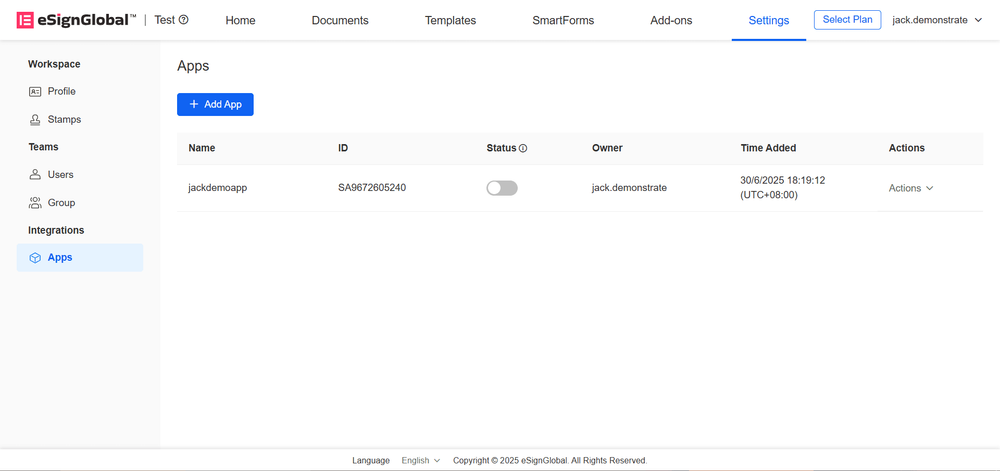Enable the jackdemoapp status toggle
Image resolution: width=1000 pixels, height=471 pixels.
502,188
